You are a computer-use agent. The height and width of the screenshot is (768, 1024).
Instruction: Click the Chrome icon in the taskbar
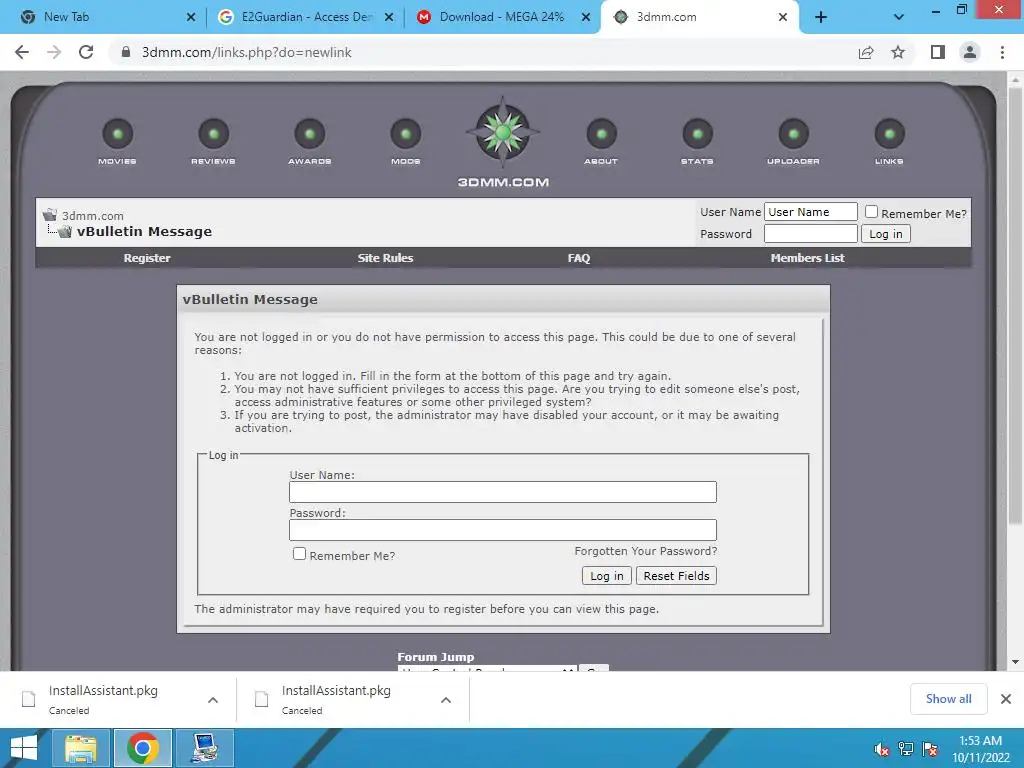coord(143,748)
